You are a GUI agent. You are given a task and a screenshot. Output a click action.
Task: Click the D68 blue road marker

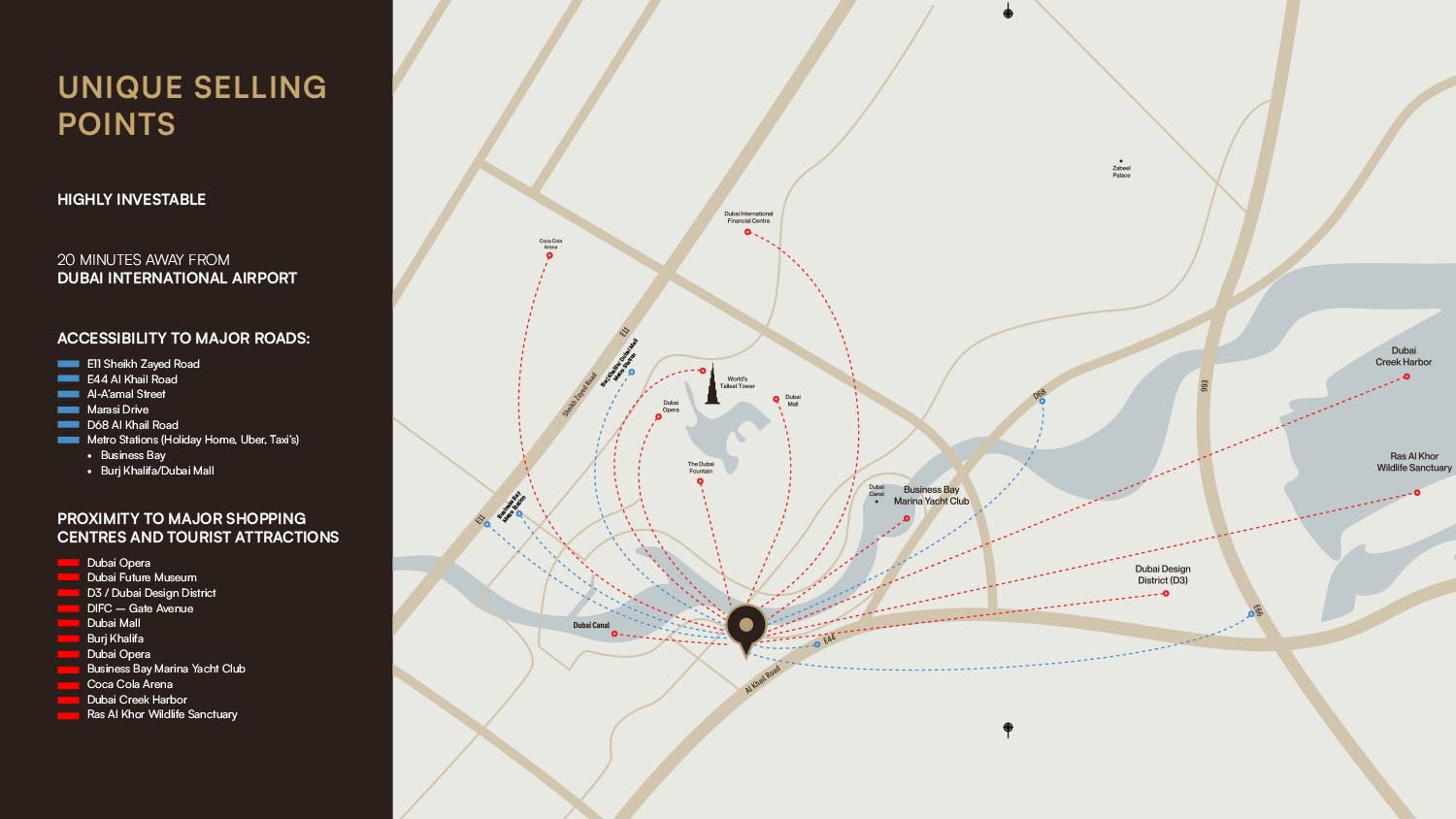click(1042, 401)
